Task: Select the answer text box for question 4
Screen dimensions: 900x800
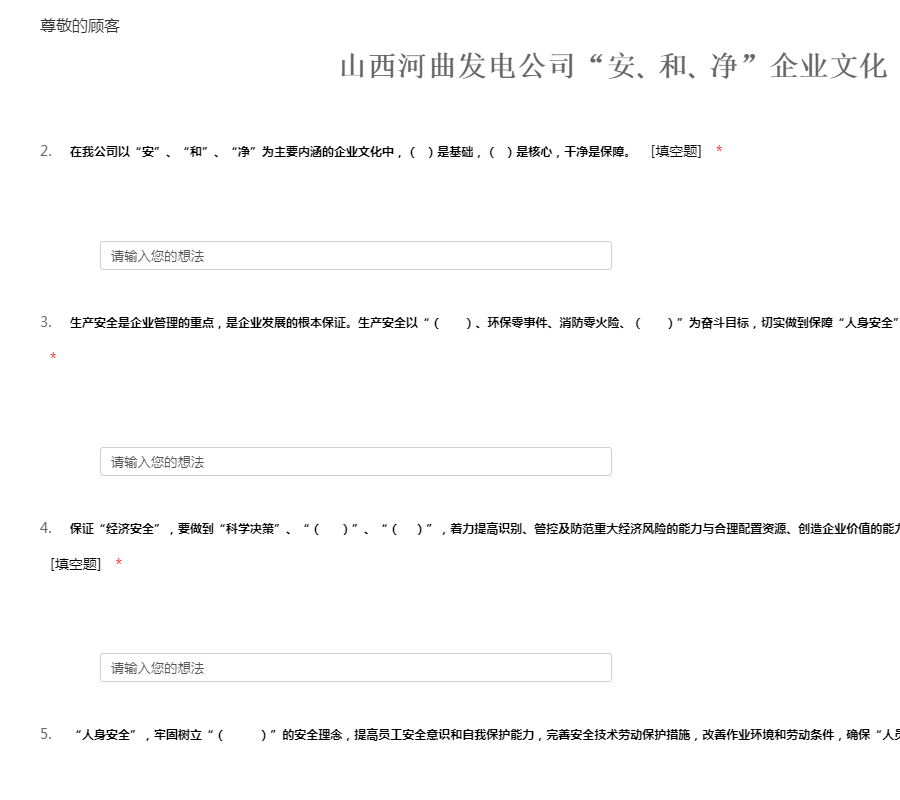Action: coord(355,668)
